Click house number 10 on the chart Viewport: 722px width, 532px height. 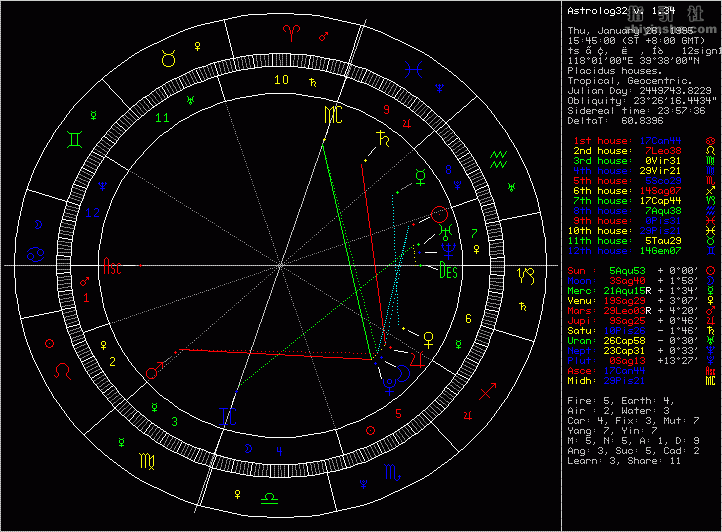point(281,80)
